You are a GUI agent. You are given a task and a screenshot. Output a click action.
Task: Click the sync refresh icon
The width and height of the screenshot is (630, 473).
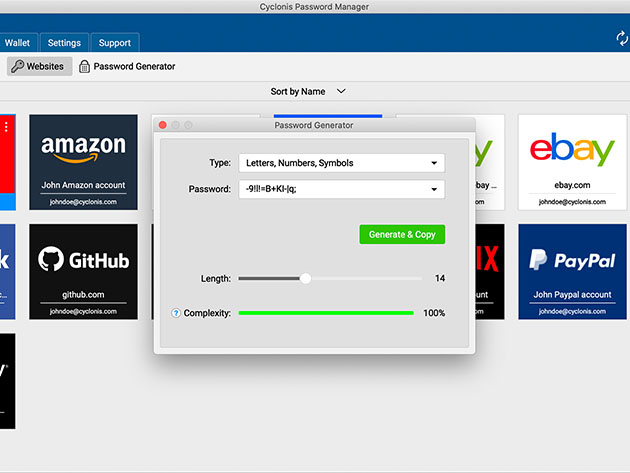pyautogui.click(x=621, y=38)
